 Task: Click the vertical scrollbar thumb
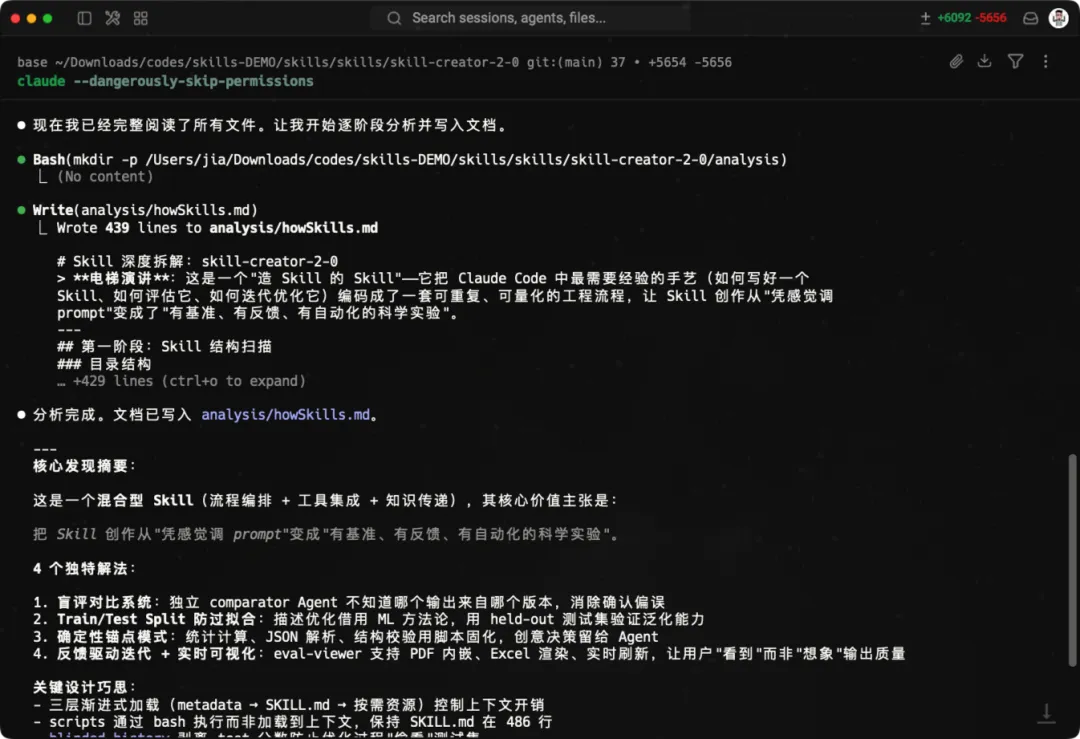1072,560
